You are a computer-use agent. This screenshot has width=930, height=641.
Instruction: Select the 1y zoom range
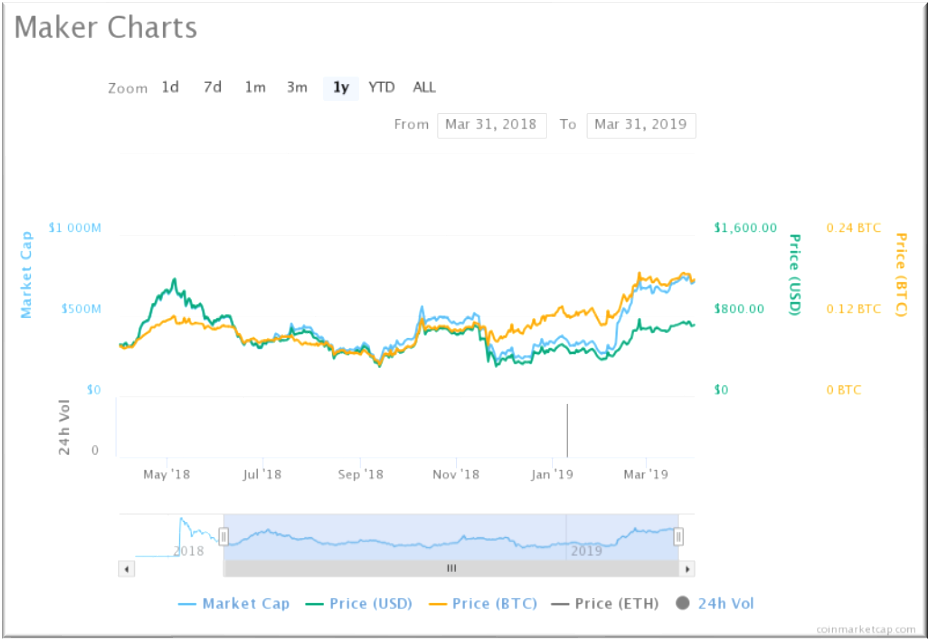click(341, 88)
